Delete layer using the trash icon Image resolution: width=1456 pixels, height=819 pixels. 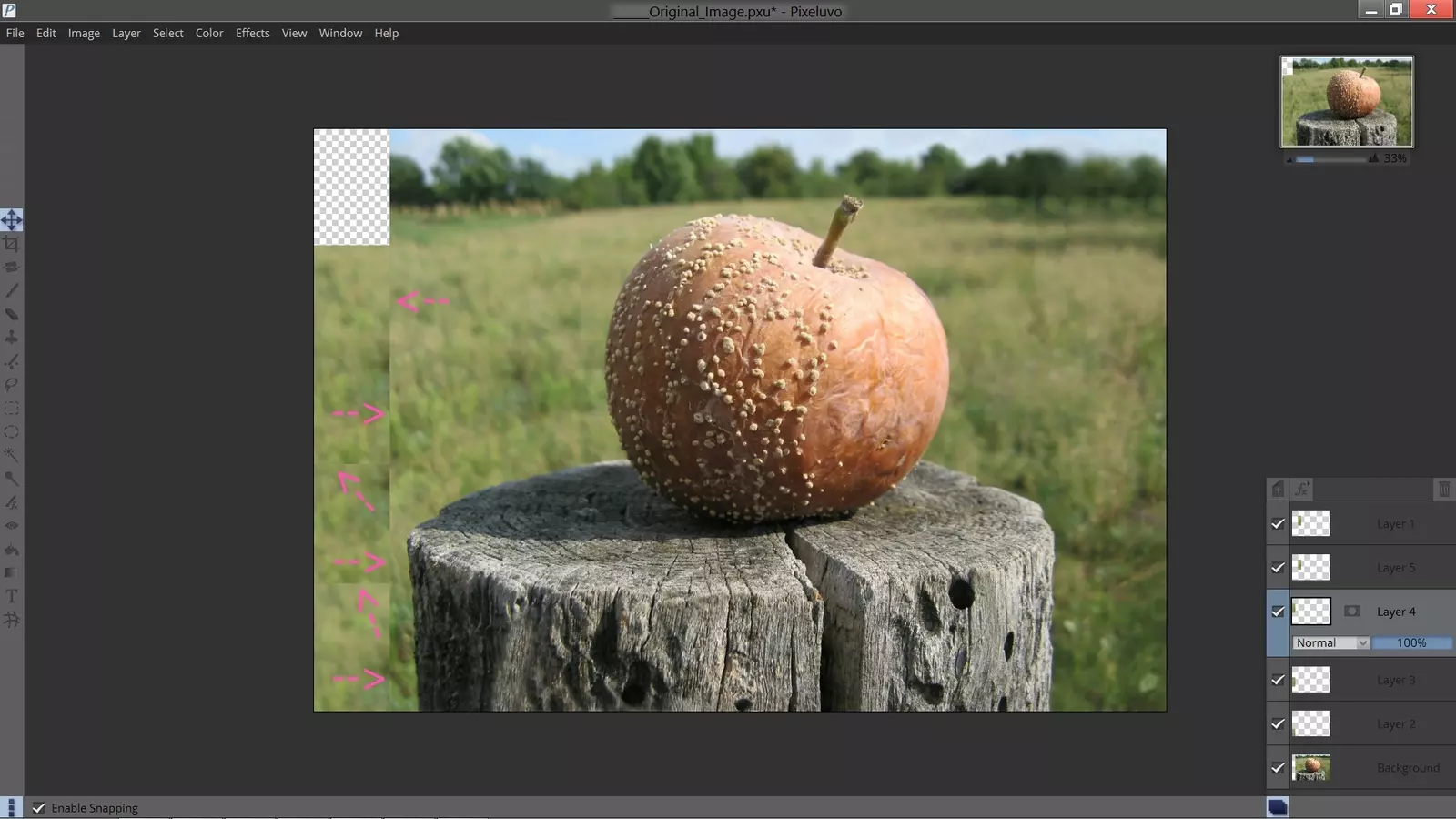(1443, 490)
